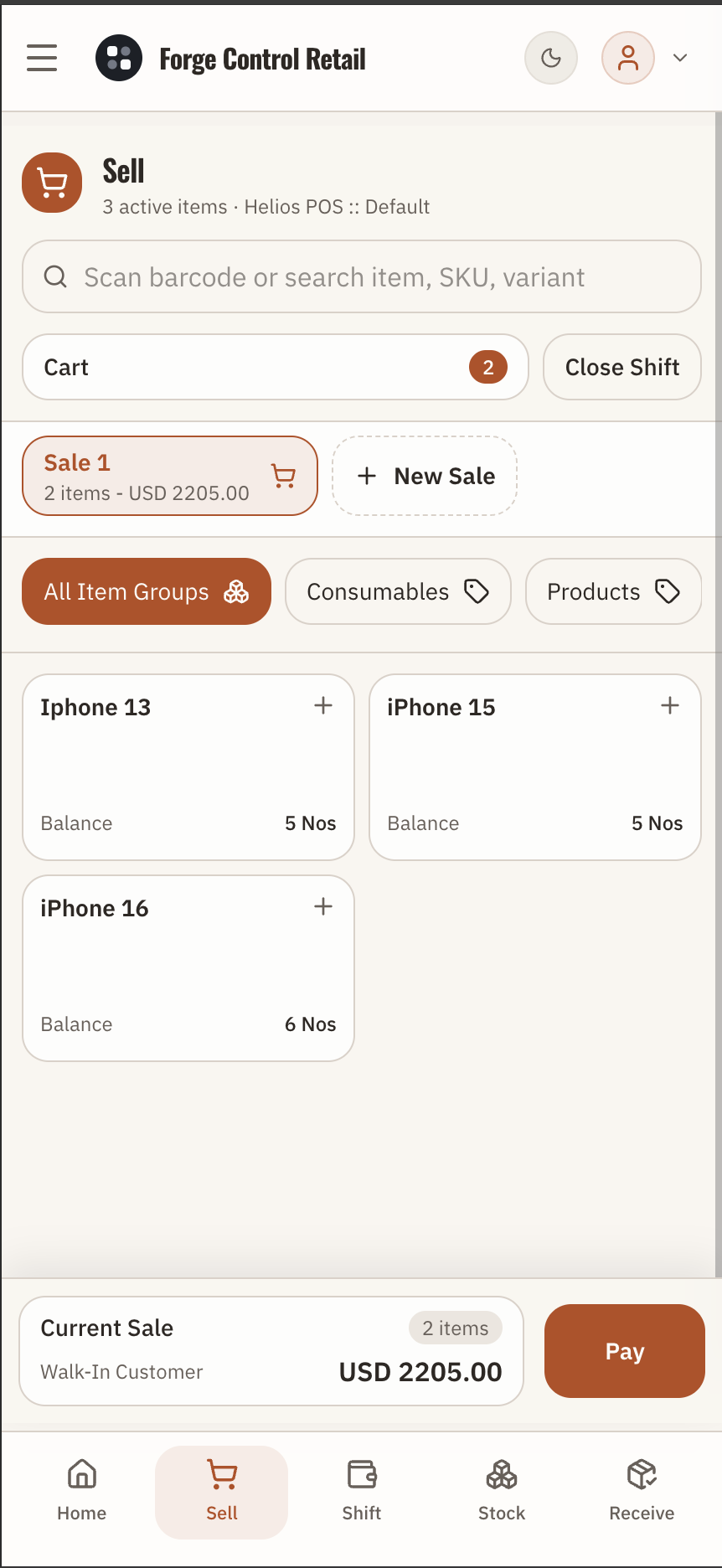Start a New Sale
Image resolution: width=722 pixels, height=1568 pixels.
(x=425, y=476)
